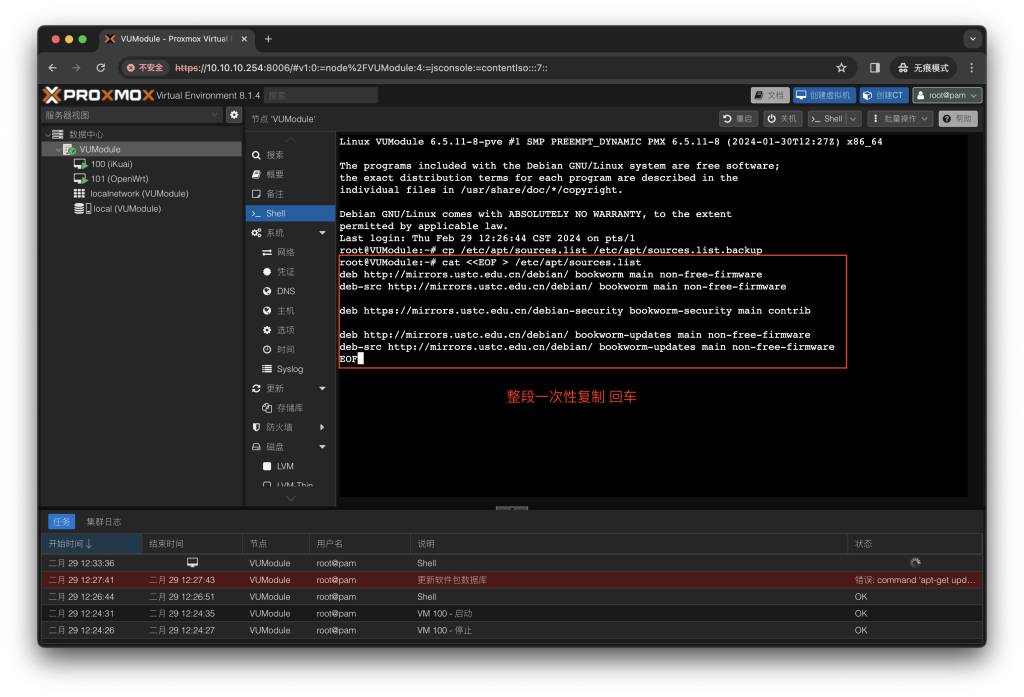
Task: Switch to the Tasks tab
Action: click(61, 522)
